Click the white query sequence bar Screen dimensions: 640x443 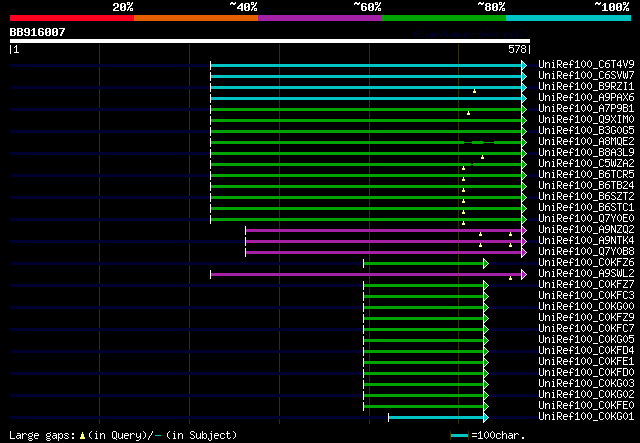point(270,41)
